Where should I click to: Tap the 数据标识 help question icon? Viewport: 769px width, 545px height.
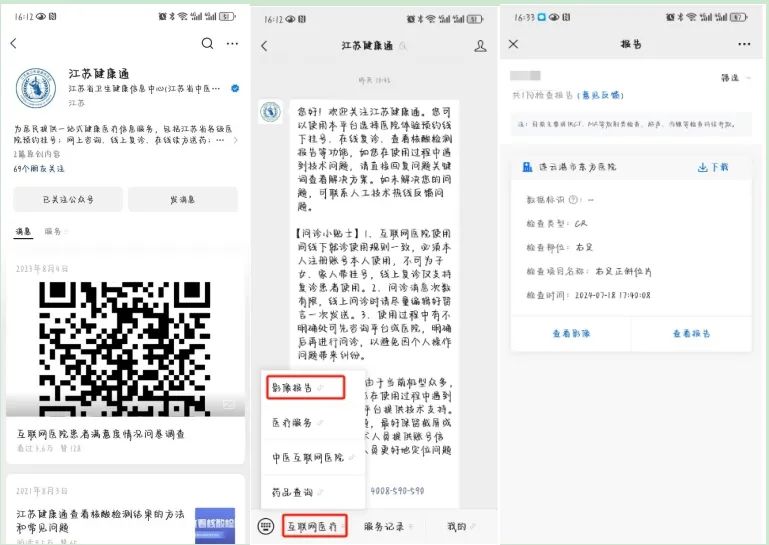click(x=573, y=200)
